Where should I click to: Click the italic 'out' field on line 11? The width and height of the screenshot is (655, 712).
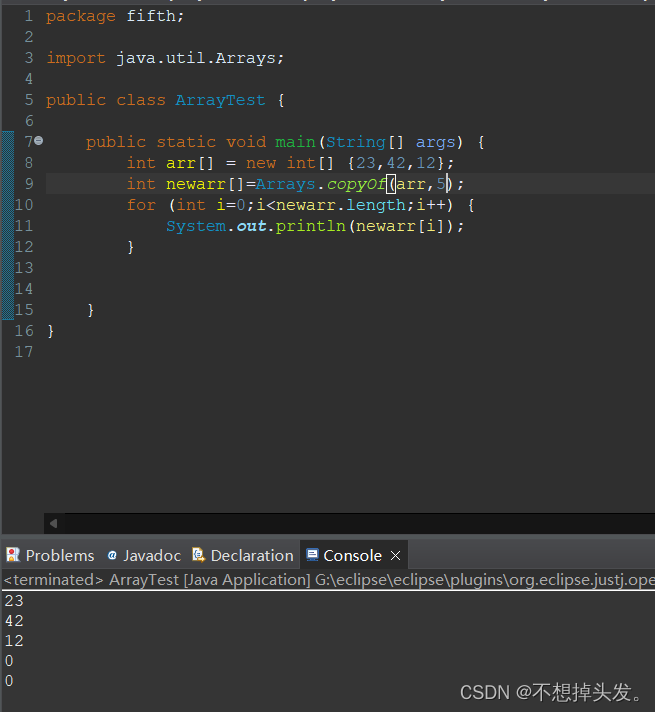(251, 226)
